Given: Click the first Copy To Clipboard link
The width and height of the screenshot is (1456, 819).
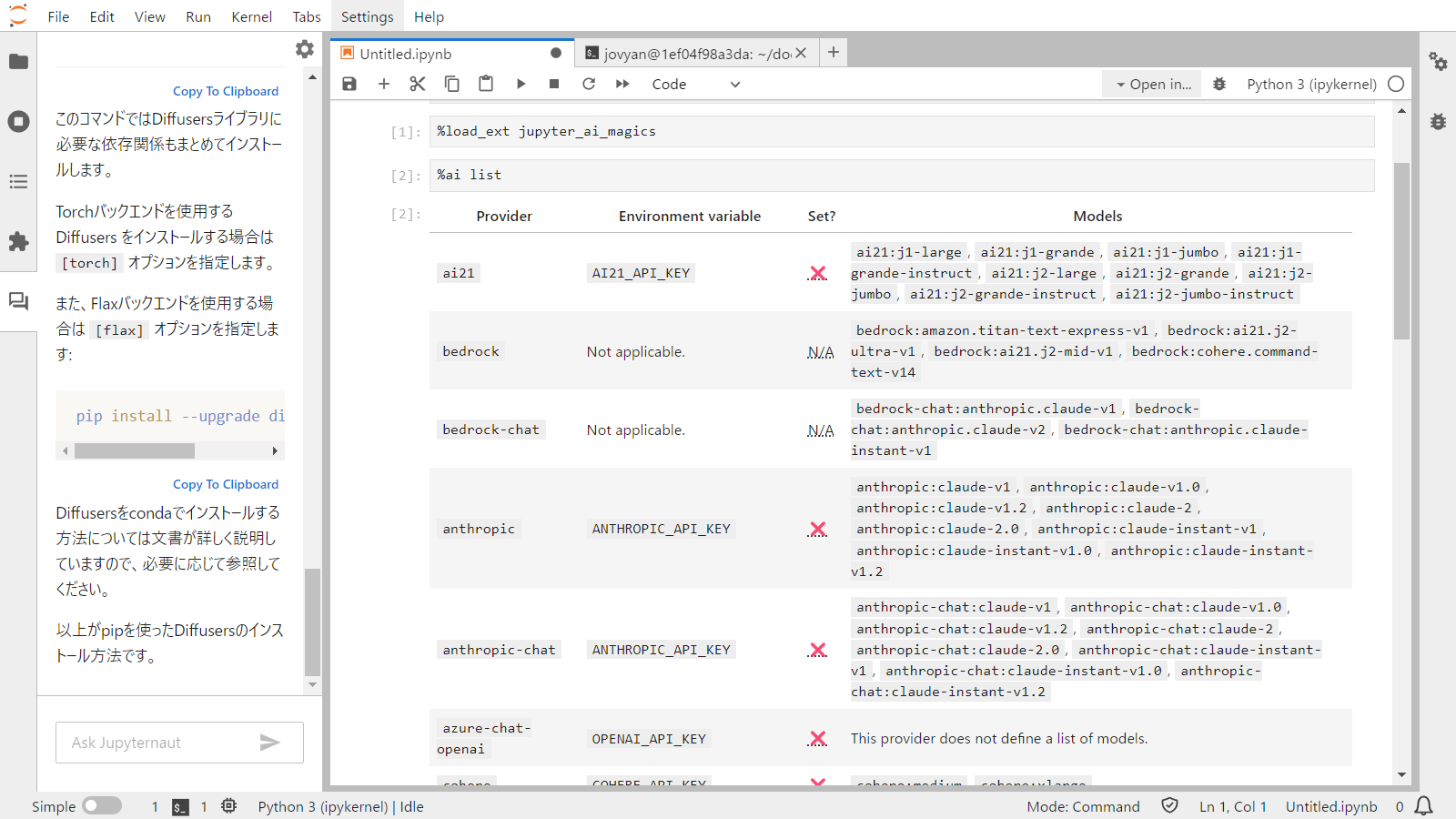Looking at the screenshot, I should coord(226,91).
